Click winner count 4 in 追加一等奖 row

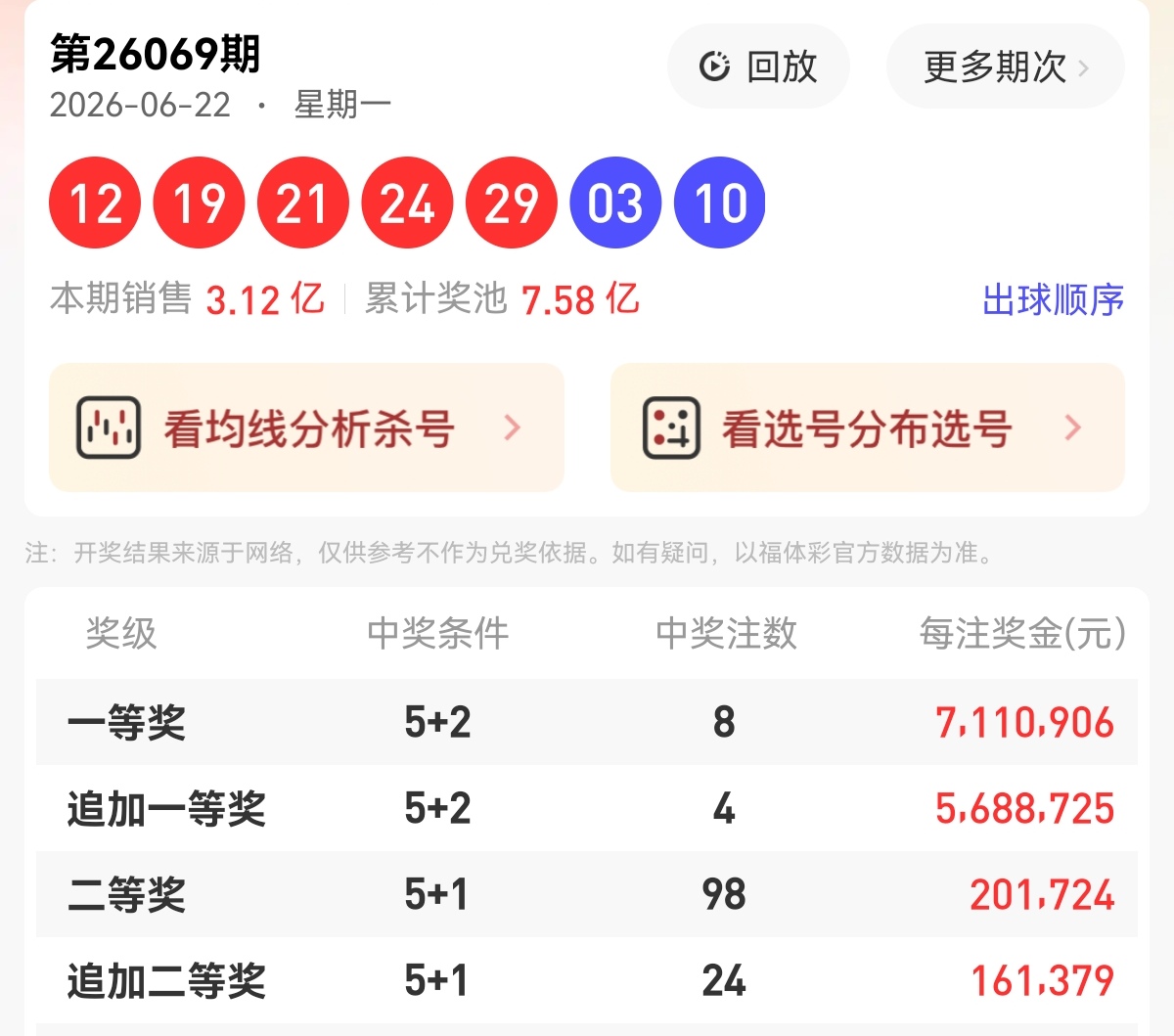click(x=724, y=809)
